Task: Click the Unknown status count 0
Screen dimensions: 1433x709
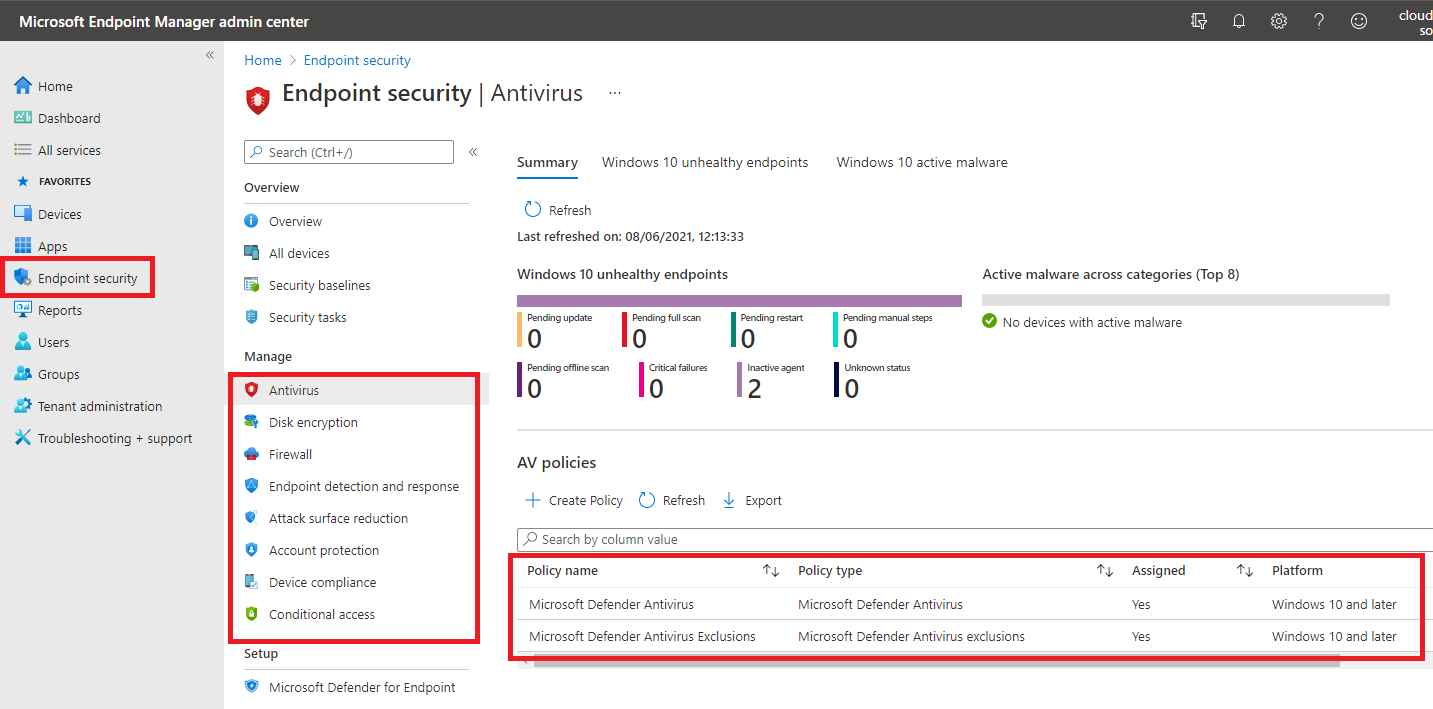Action: coord(852,388)
